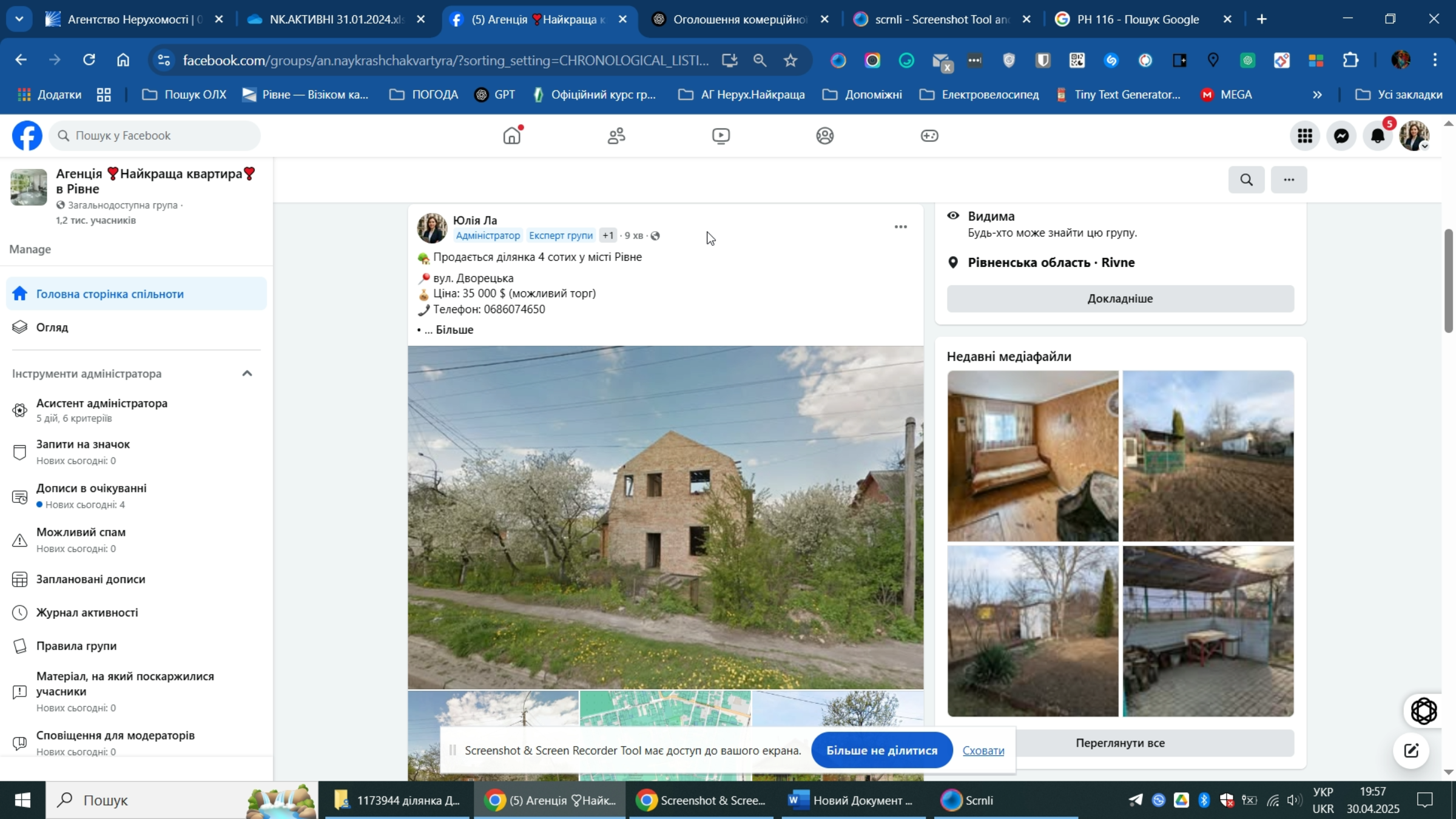1456x819 pixels.
Task: Open Facebook apps grid menu
Action: (1305, 136)
